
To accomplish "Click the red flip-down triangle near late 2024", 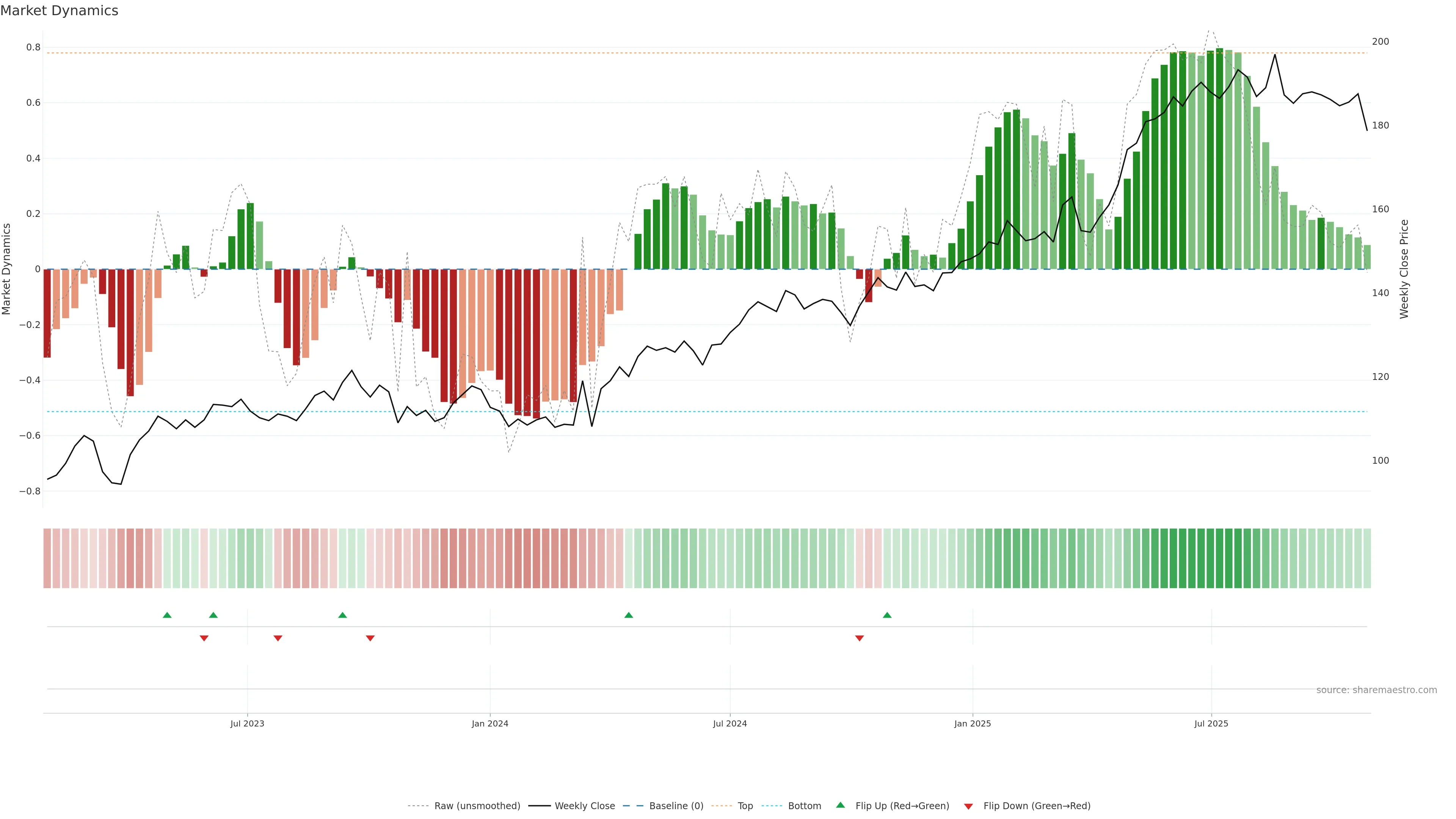I will 859,638.
